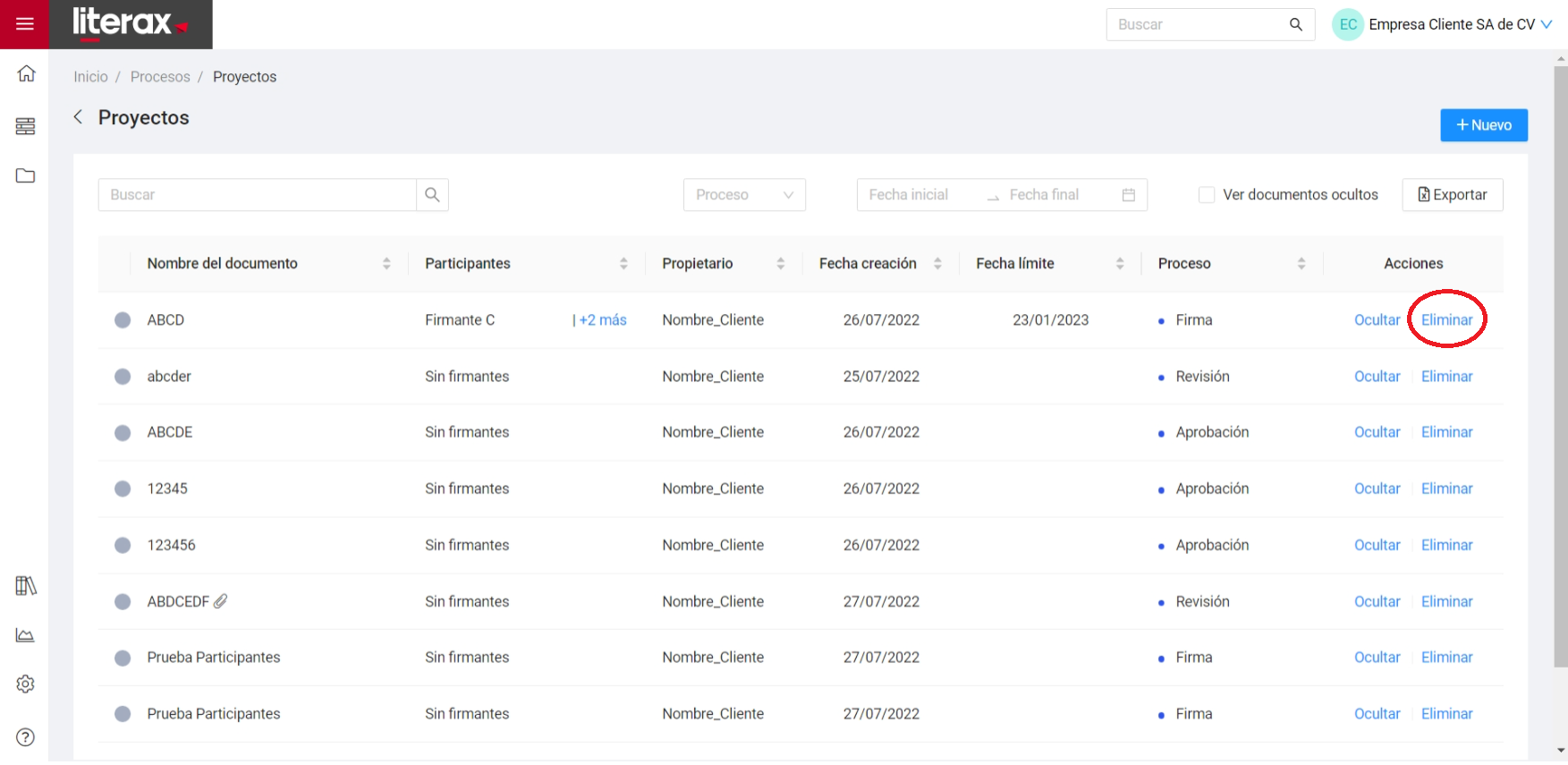This screenshot has width=1568, height=765.
Task: Click Eliminar for document abcder
Action: pyautogui.click(x=1446, y=376)
